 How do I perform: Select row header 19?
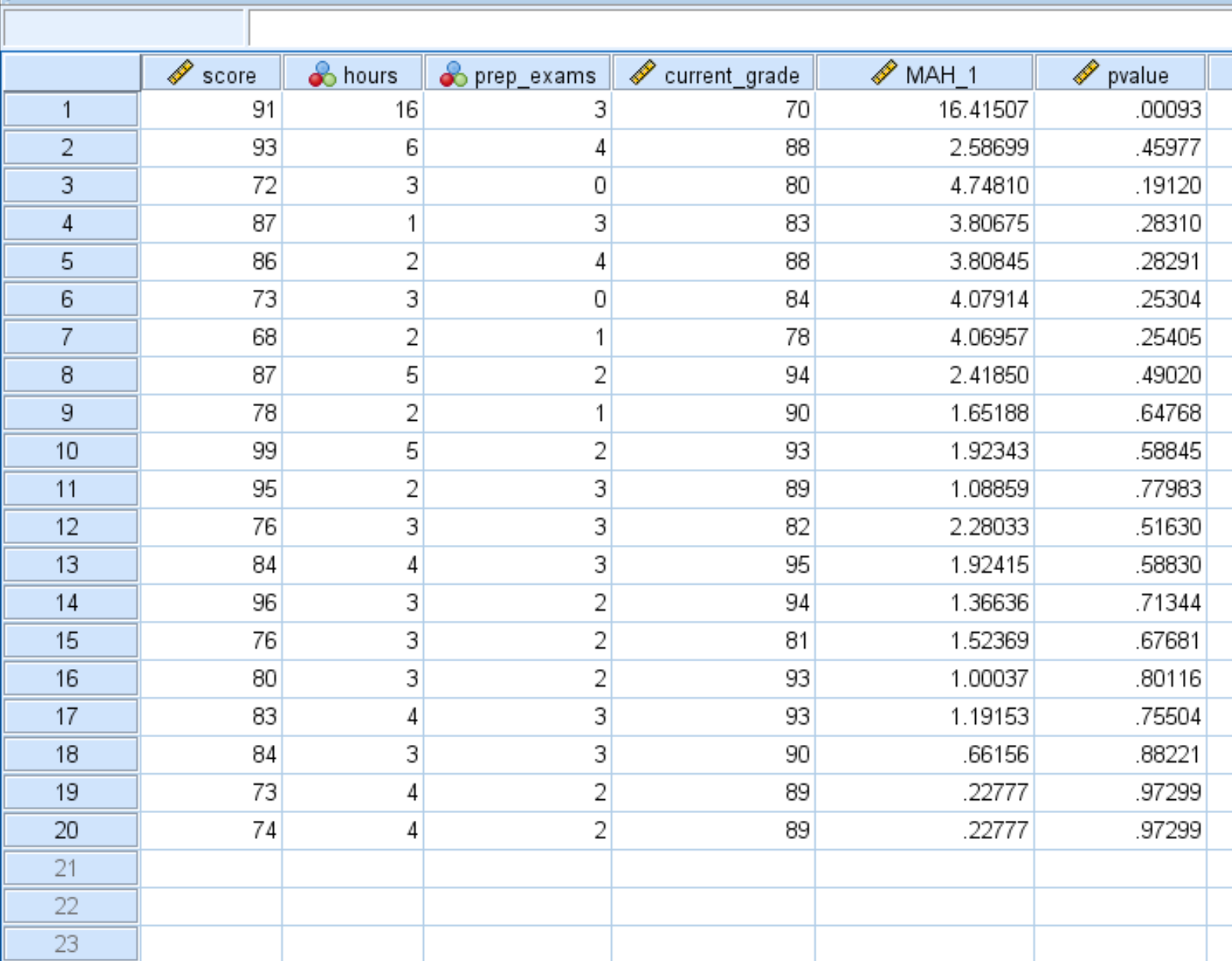click(x=71, y=792)
